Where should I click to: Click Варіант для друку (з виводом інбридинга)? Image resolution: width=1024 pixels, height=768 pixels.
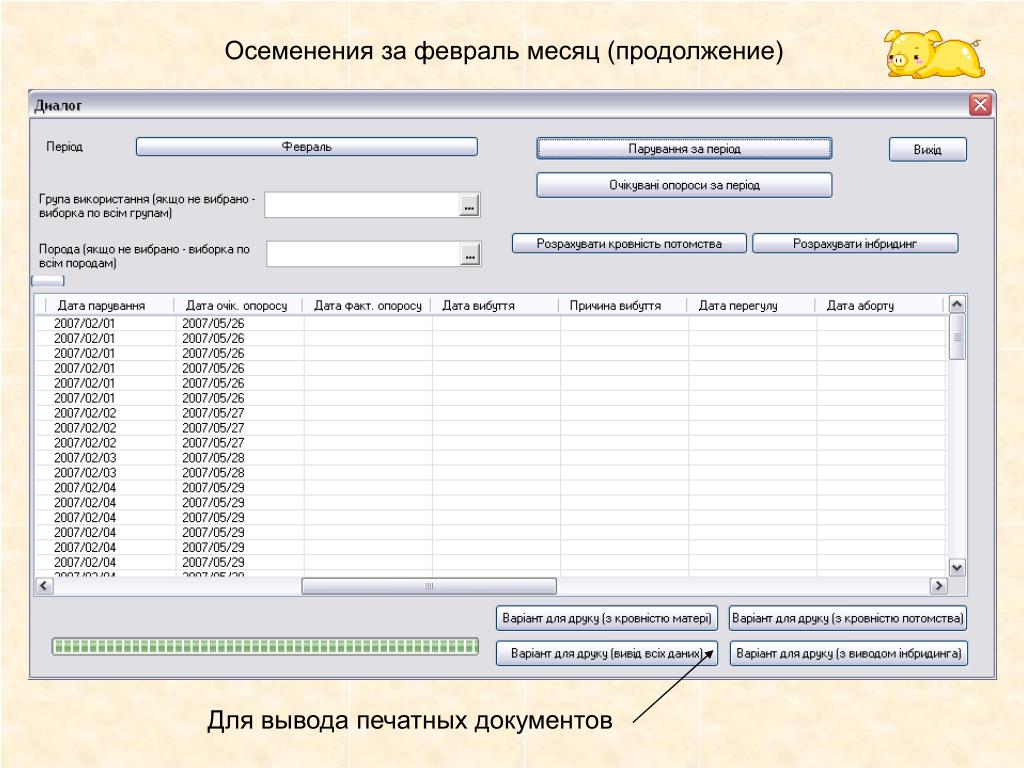(848, 653)
